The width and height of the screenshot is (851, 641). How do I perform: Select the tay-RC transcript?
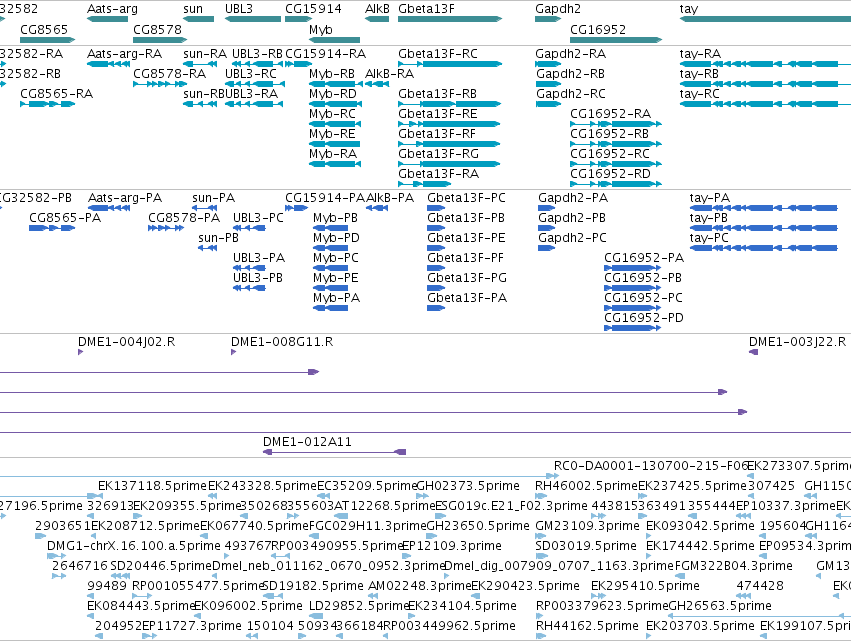pos(765,104)
